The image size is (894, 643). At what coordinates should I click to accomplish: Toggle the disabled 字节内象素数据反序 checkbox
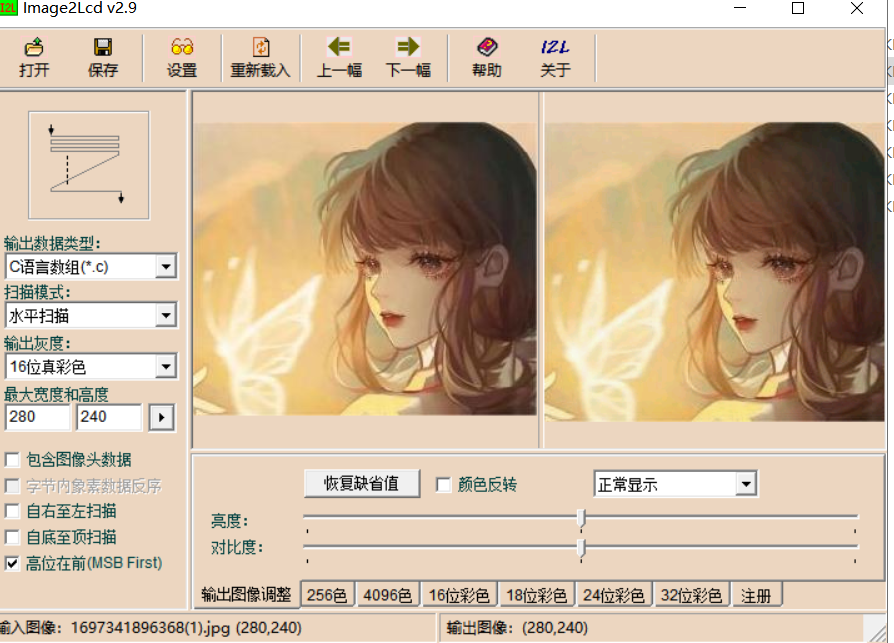pos(12,486)
